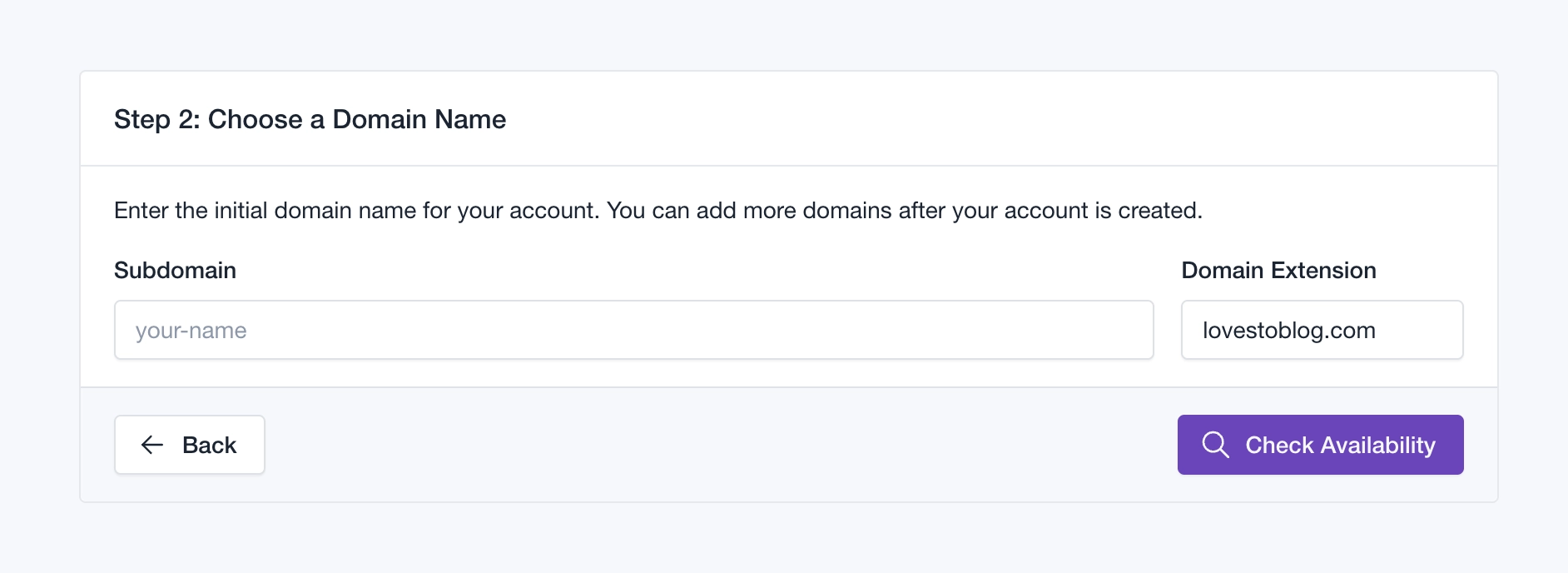Click the 'your-name' placeholder text
This screenshot has height=573, width=1568.
191,331
